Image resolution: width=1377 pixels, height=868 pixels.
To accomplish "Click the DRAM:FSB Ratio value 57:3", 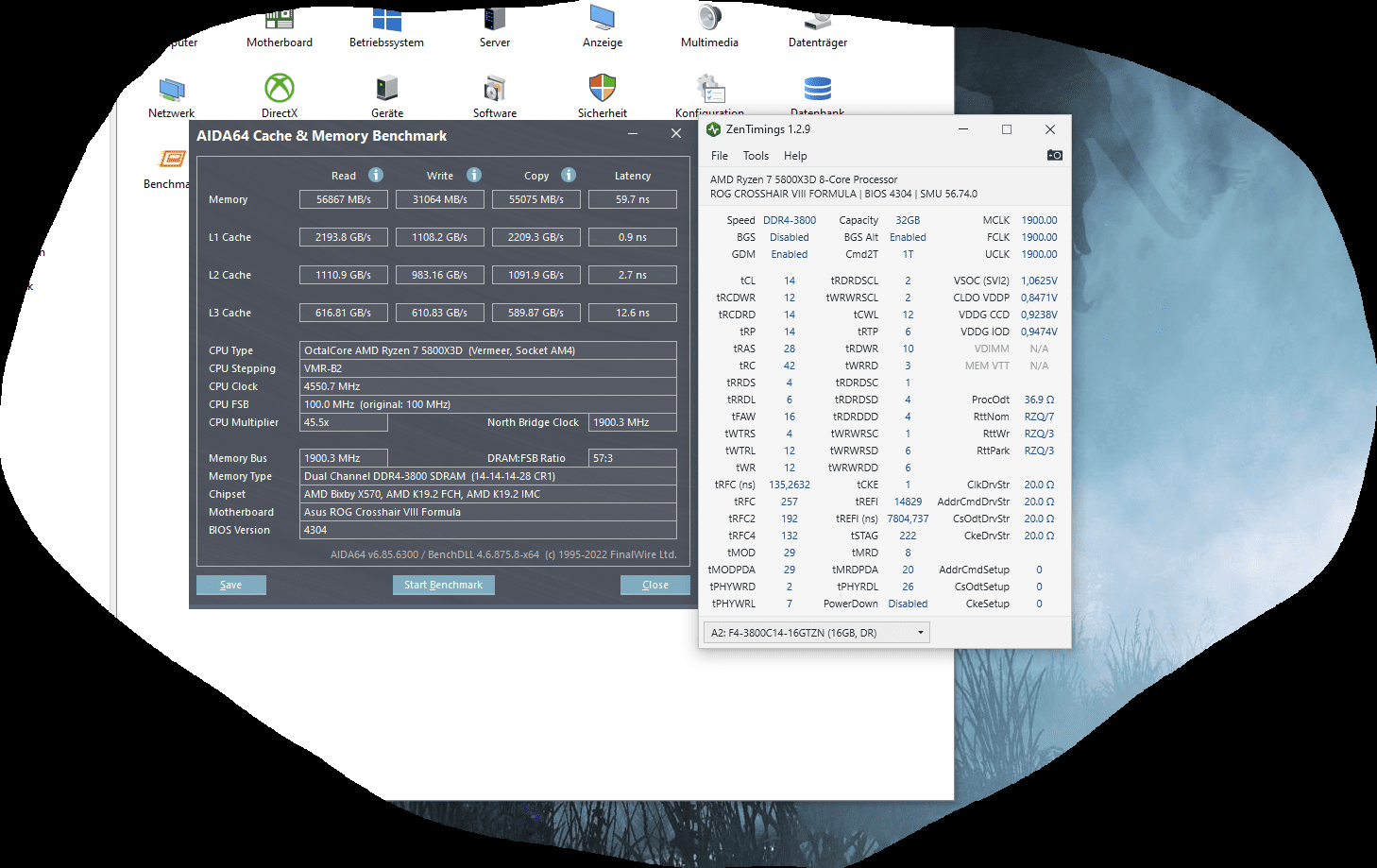I will click(633, 458).
